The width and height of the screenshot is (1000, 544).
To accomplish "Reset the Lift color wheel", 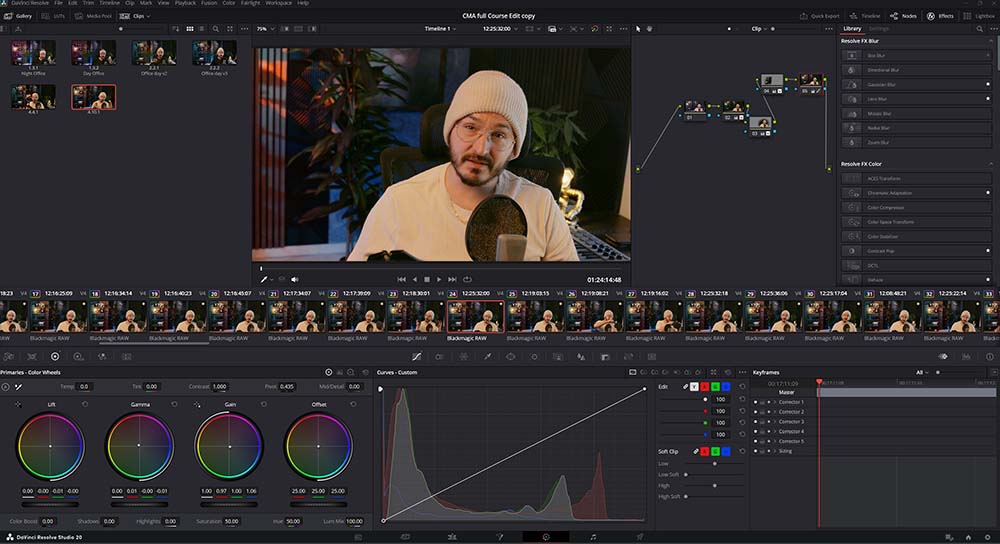I will tap(84, 404).
